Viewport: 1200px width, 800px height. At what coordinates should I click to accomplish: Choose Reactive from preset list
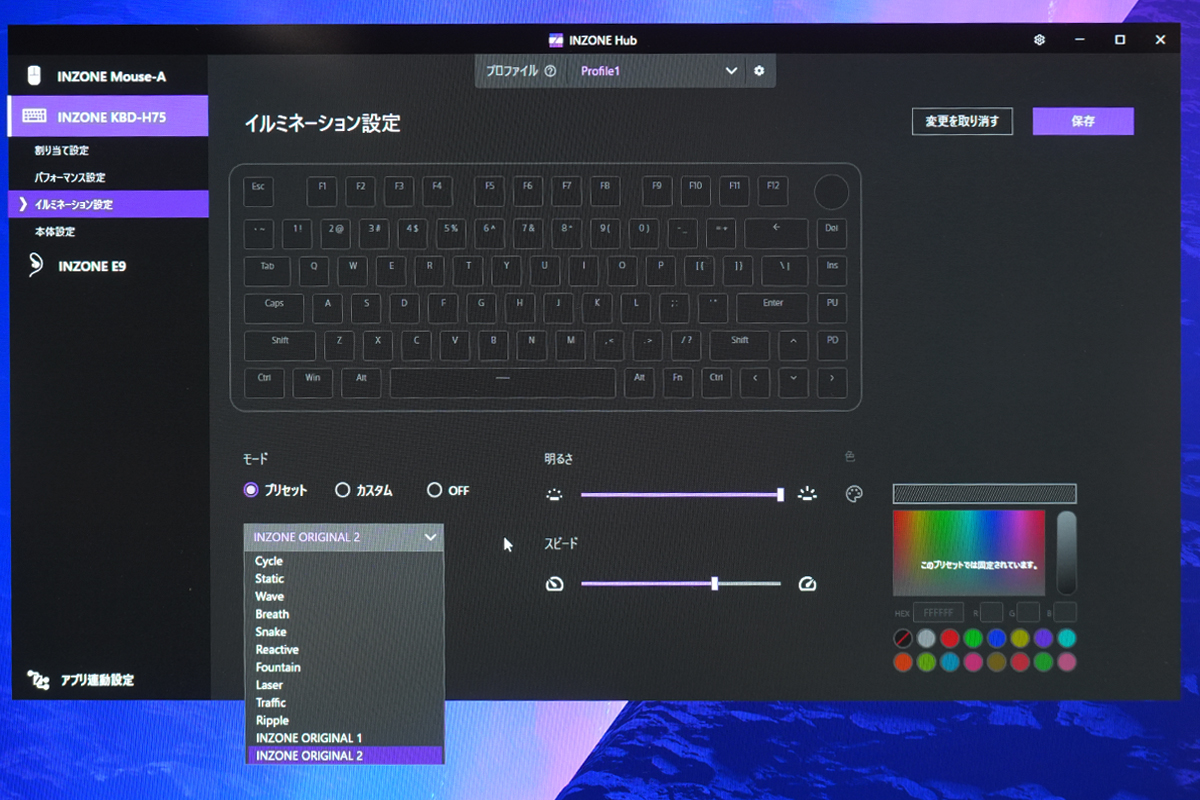[x=344, y=650]
